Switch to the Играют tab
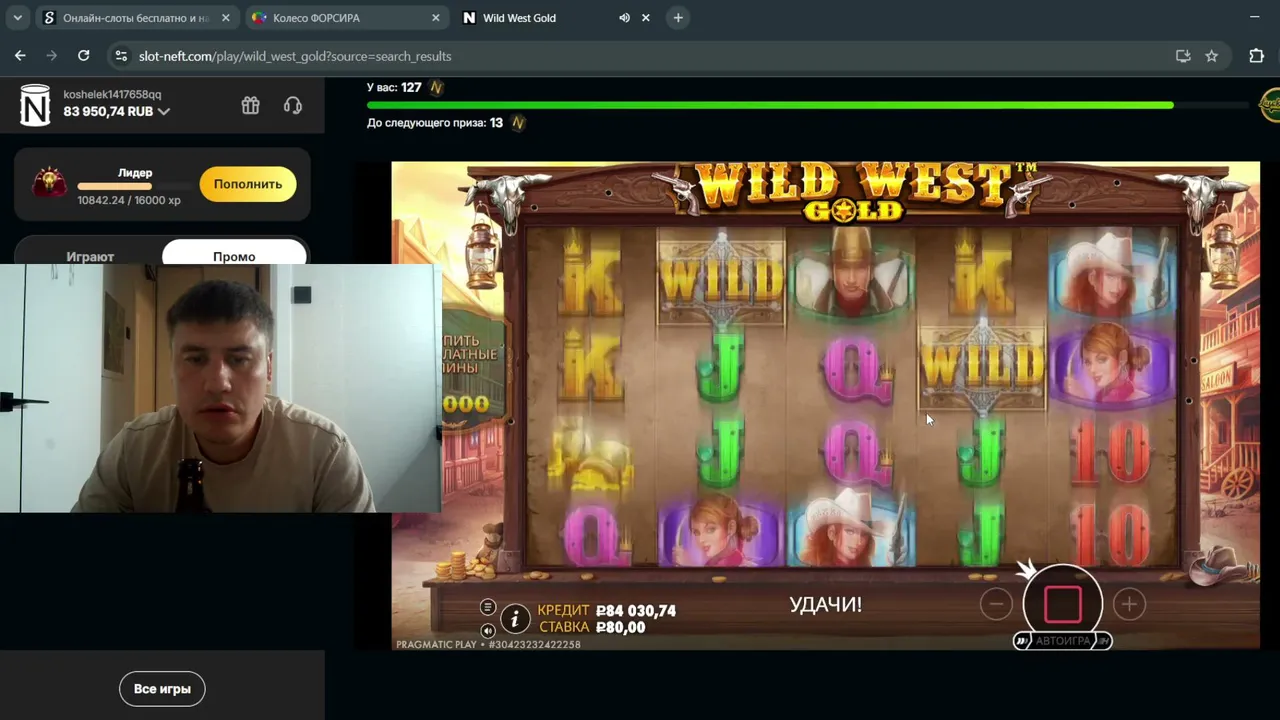Viewport: 1280px width, 720px height. point(90,257)
